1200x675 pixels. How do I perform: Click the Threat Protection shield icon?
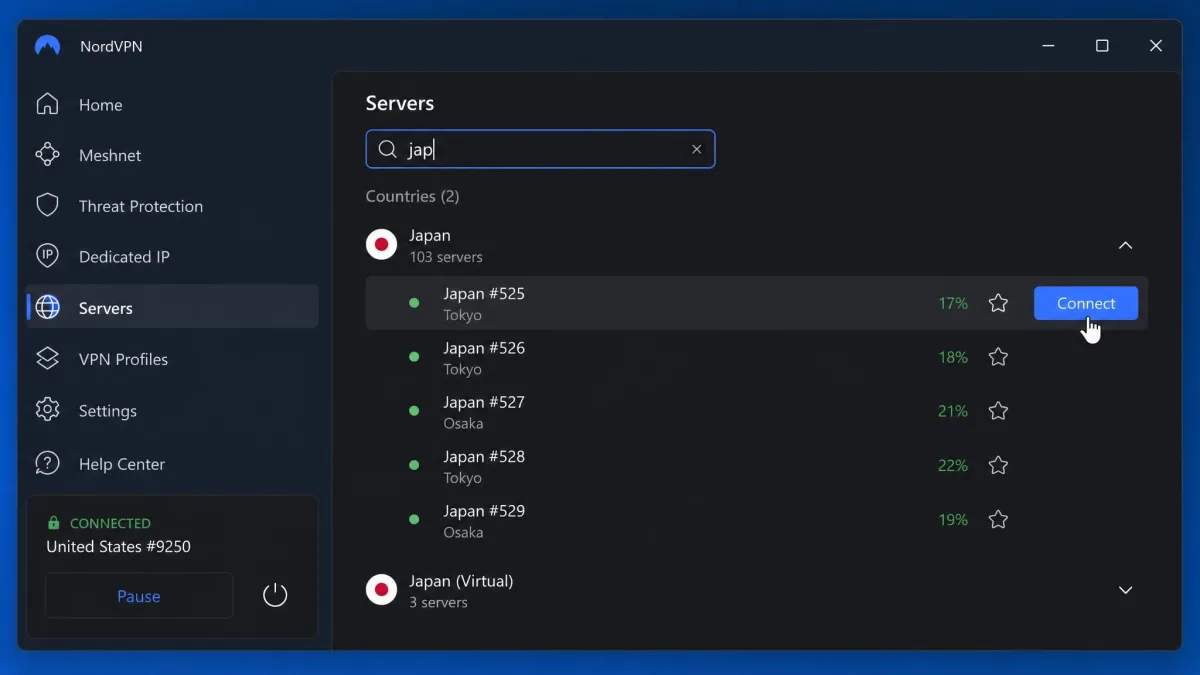[47, 205]
